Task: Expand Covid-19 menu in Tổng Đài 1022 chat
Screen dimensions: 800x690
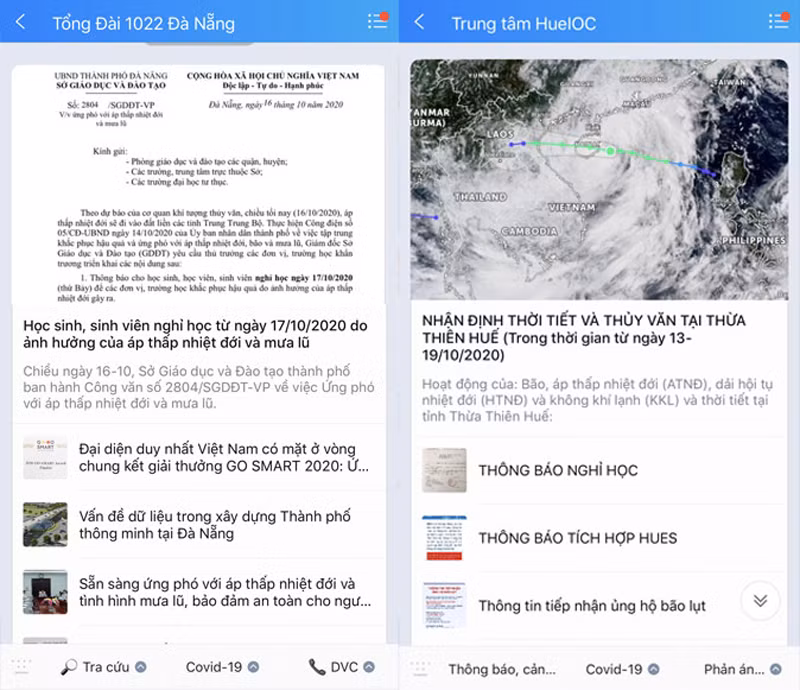Action: pos(222,667)
